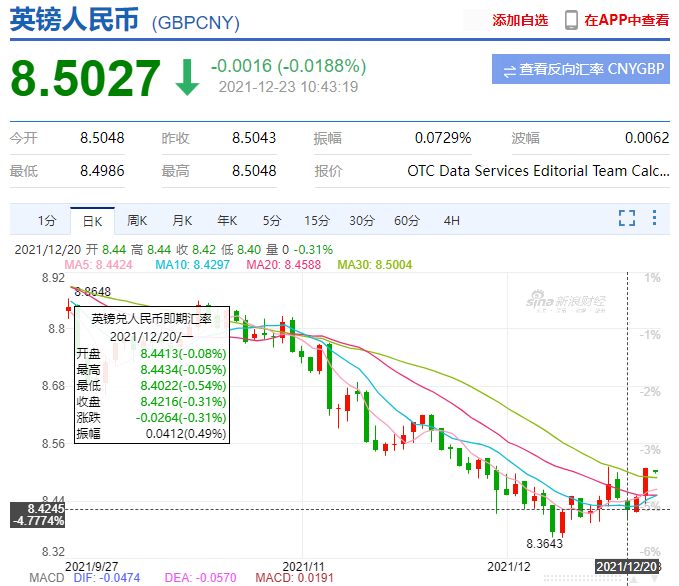Image resolution: width=679 pixels, height=586 pixels.
Task: Select the 日K daily candlestick tab
Action: (92, 220)
